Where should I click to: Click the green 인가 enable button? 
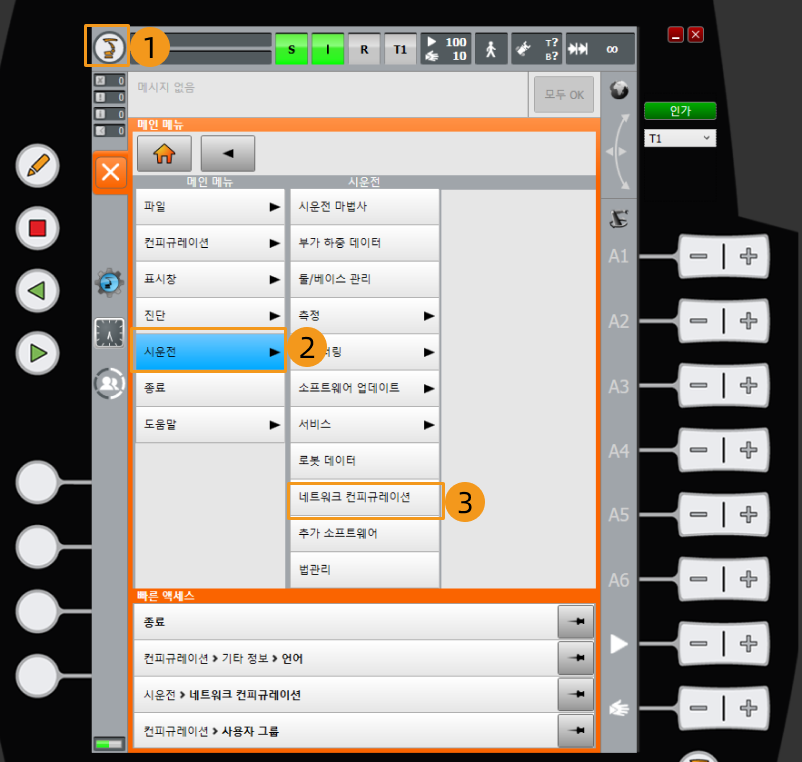(x=680, y=110)
